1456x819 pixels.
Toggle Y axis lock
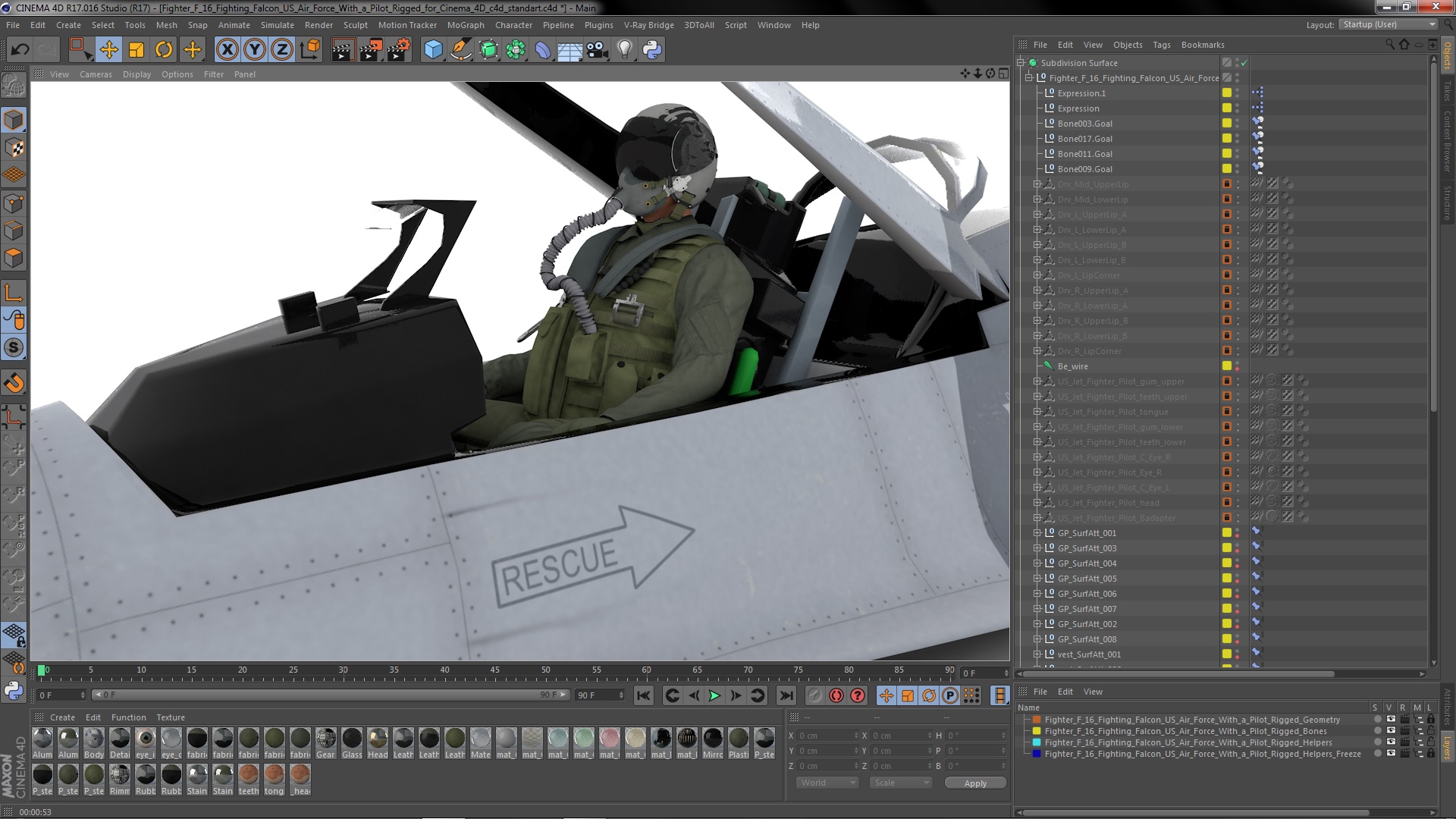(x=255, y=50)
